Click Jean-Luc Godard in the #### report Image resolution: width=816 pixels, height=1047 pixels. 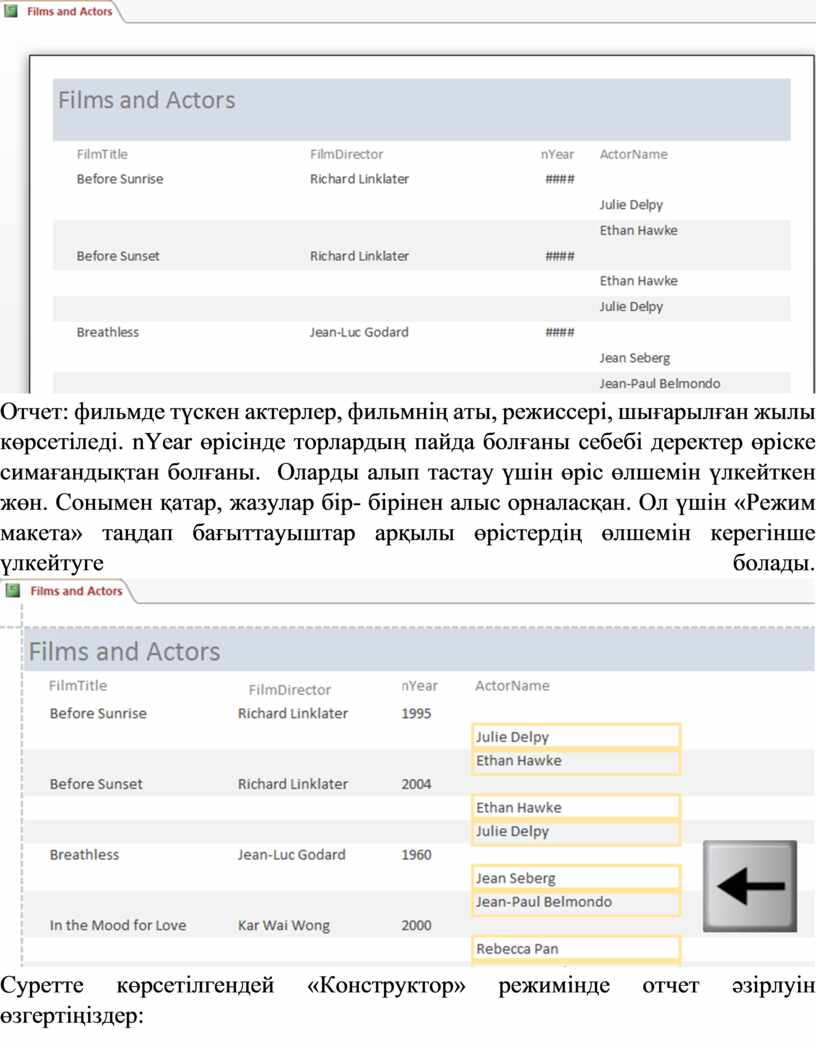pos(359,332)
